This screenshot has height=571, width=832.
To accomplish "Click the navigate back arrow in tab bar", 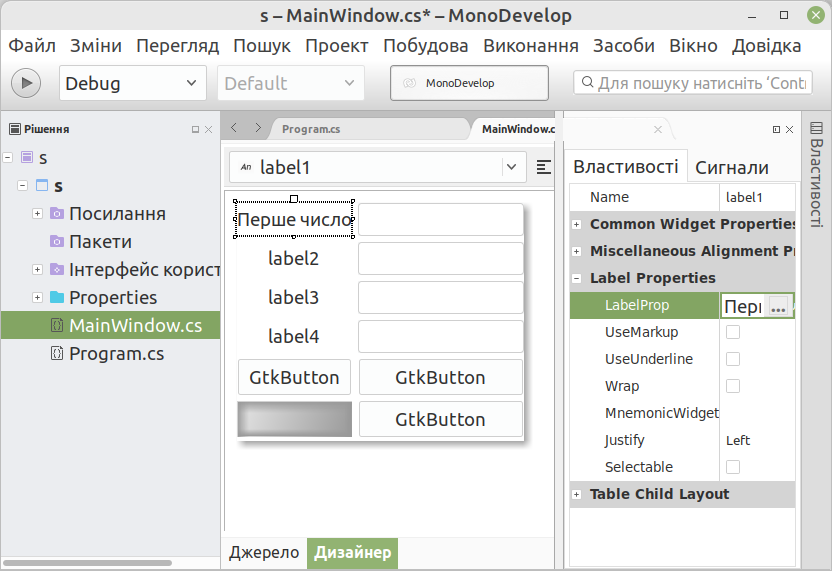I will click(x=234, y=128).
